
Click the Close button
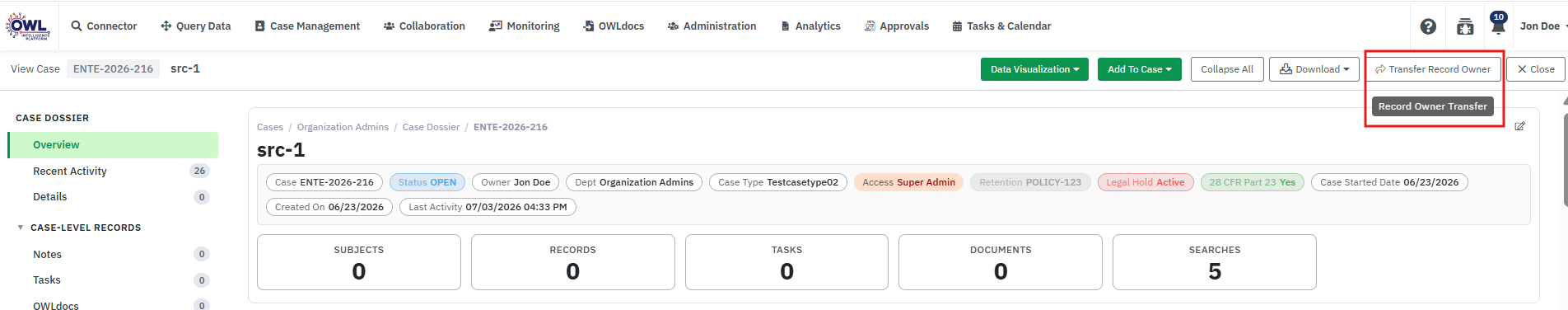pos(1536,69)
